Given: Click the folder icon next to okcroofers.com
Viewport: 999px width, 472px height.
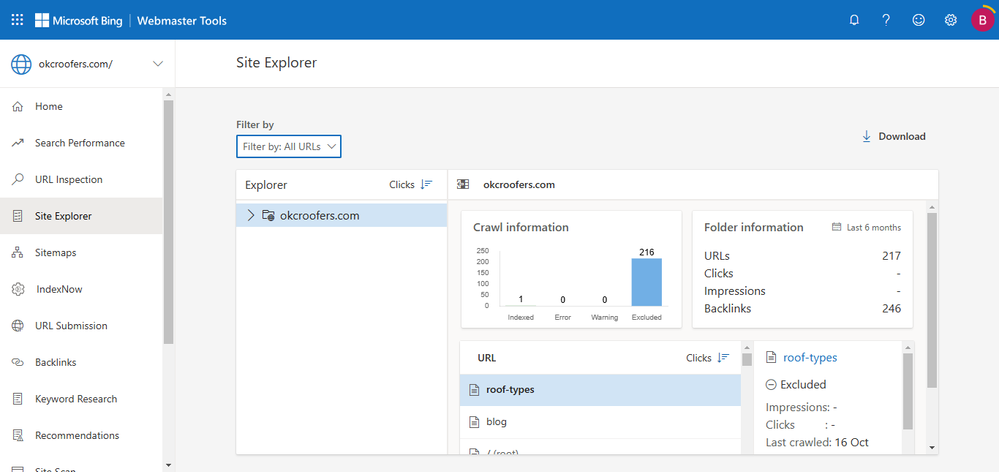Looking at the screenshot, I should (x=268, y=216).
